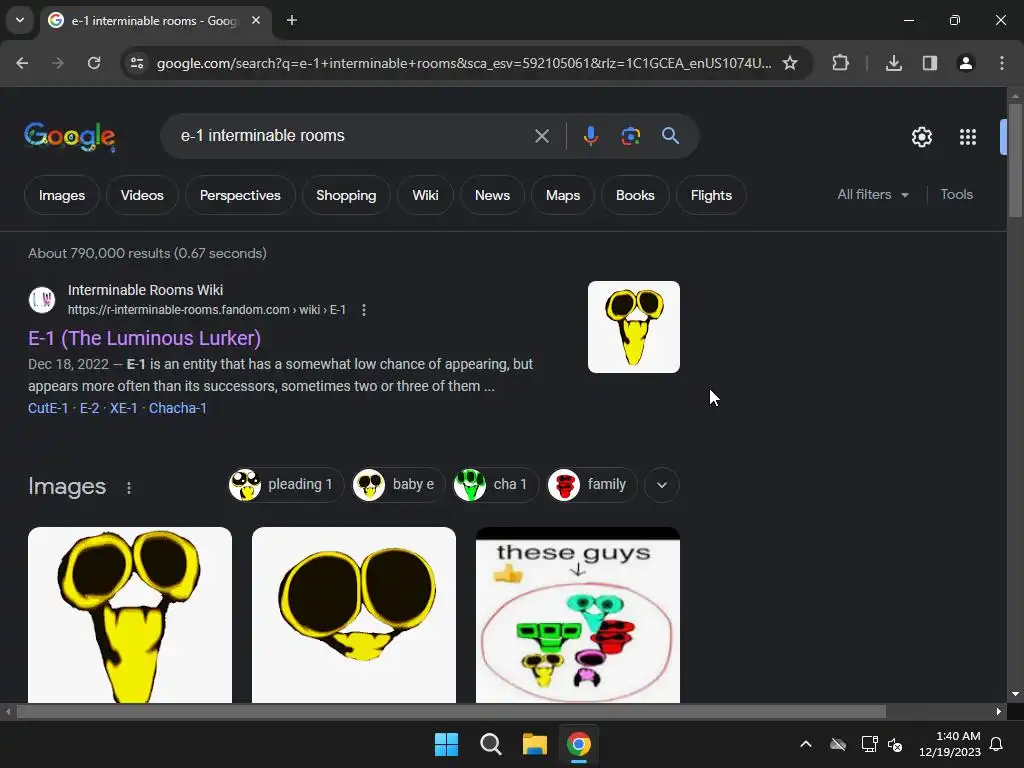This screenshot has height=768, width=1024.
Task: Select the Wiki filter chip
Action: (x=425, y=195)
